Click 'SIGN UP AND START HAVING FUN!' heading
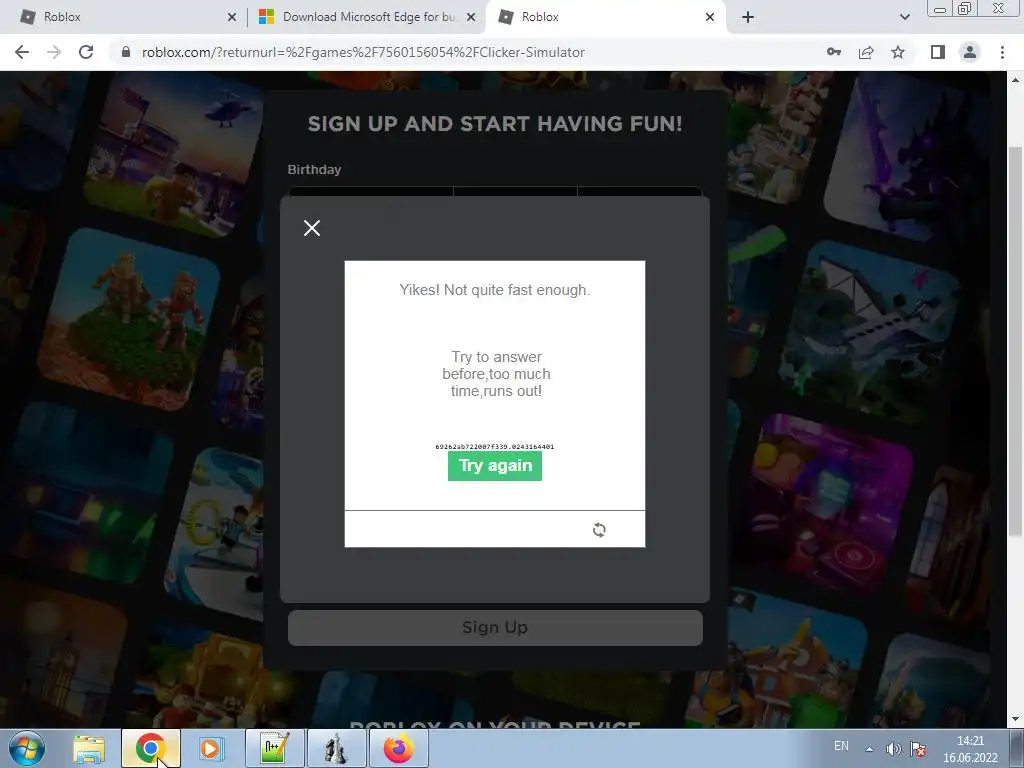This screenshot has height=768, width=1024. [495, 123]
